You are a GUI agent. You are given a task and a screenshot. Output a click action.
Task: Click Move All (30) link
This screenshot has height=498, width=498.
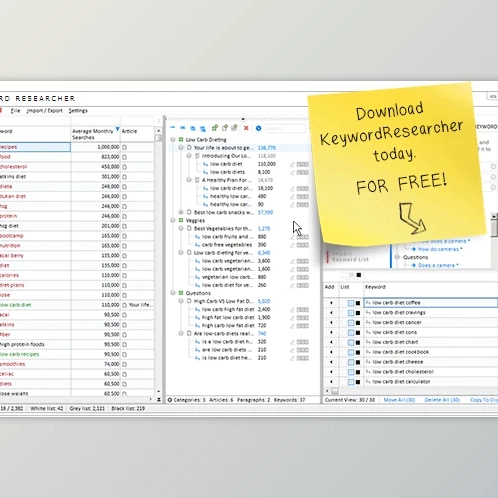(x=399, y=400)
